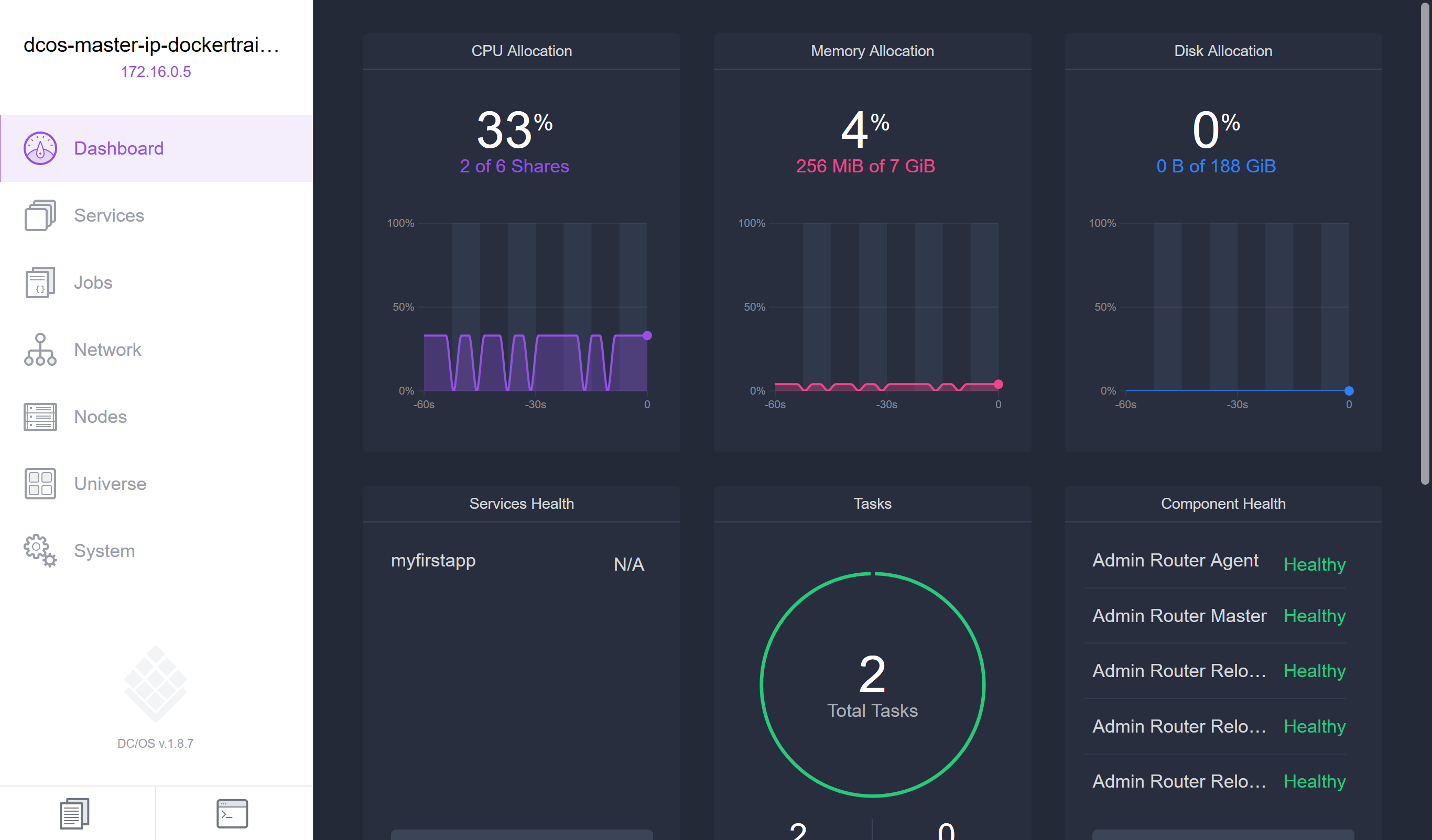Open documentation icon at sidebar bottom
The height and width of the screenshot is (840, 1432).
[74, 813]
